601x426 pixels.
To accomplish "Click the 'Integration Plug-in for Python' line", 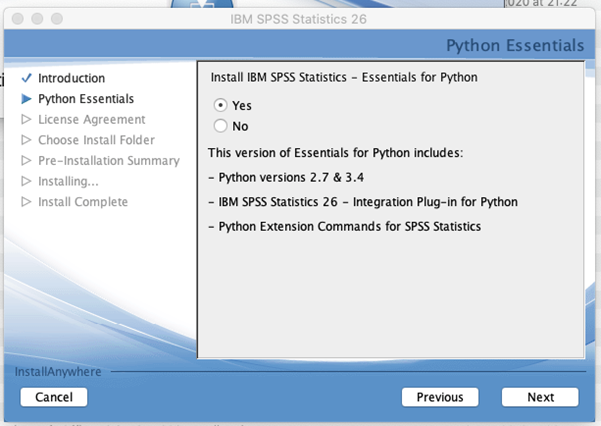I will (x=363, y=202).
